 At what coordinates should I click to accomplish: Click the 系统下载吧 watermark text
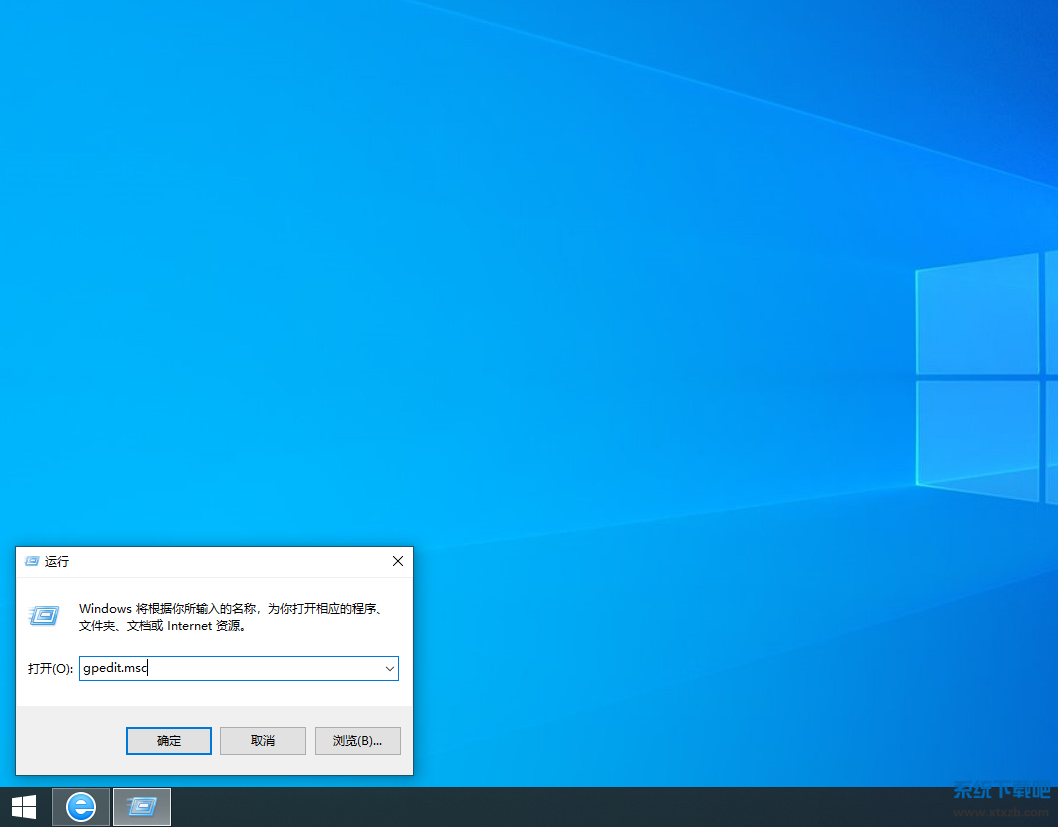click(1000, 790)
